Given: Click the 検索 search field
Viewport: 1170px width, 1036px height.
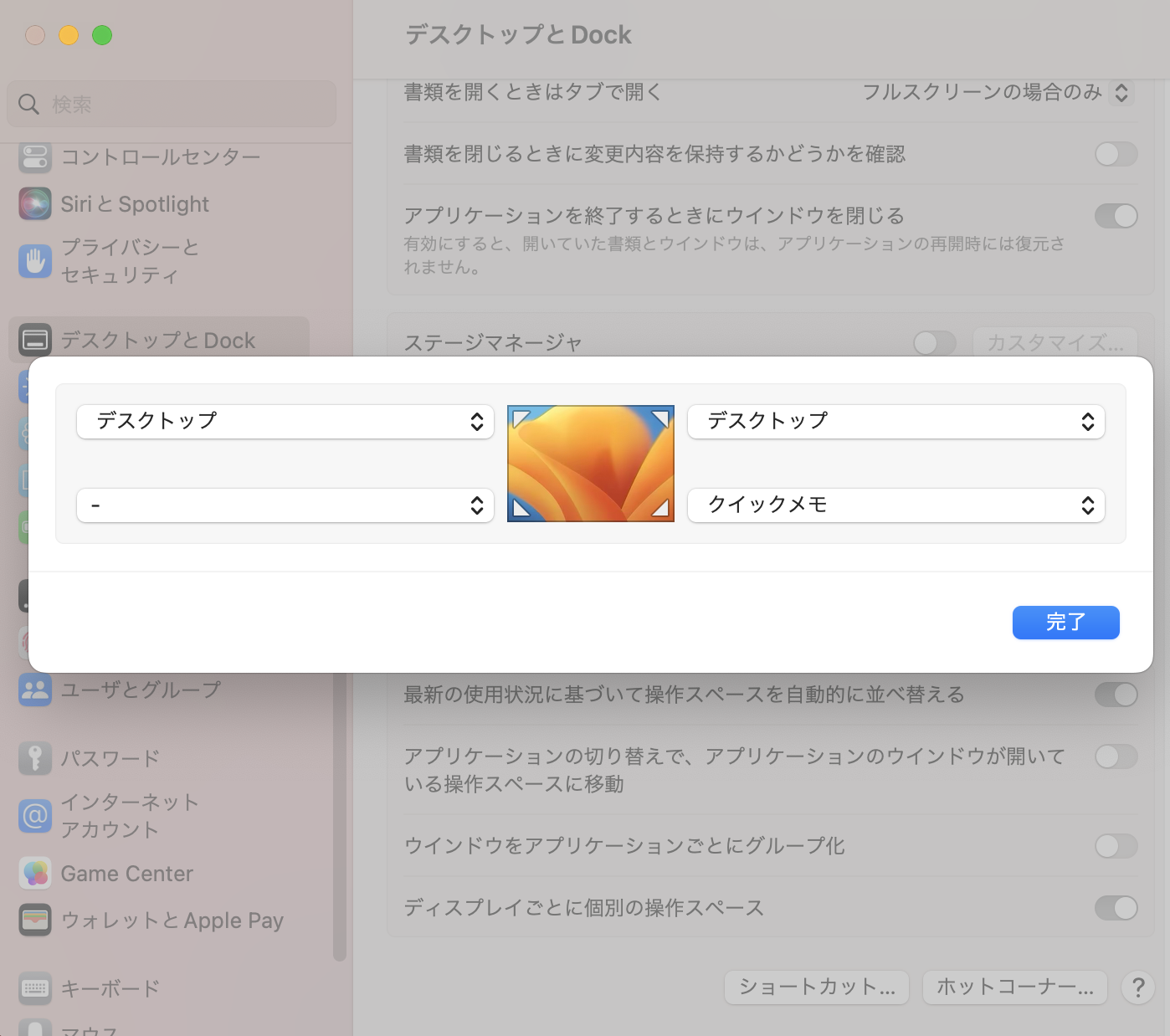Looking at the screenshot, I should pos(171,104).
